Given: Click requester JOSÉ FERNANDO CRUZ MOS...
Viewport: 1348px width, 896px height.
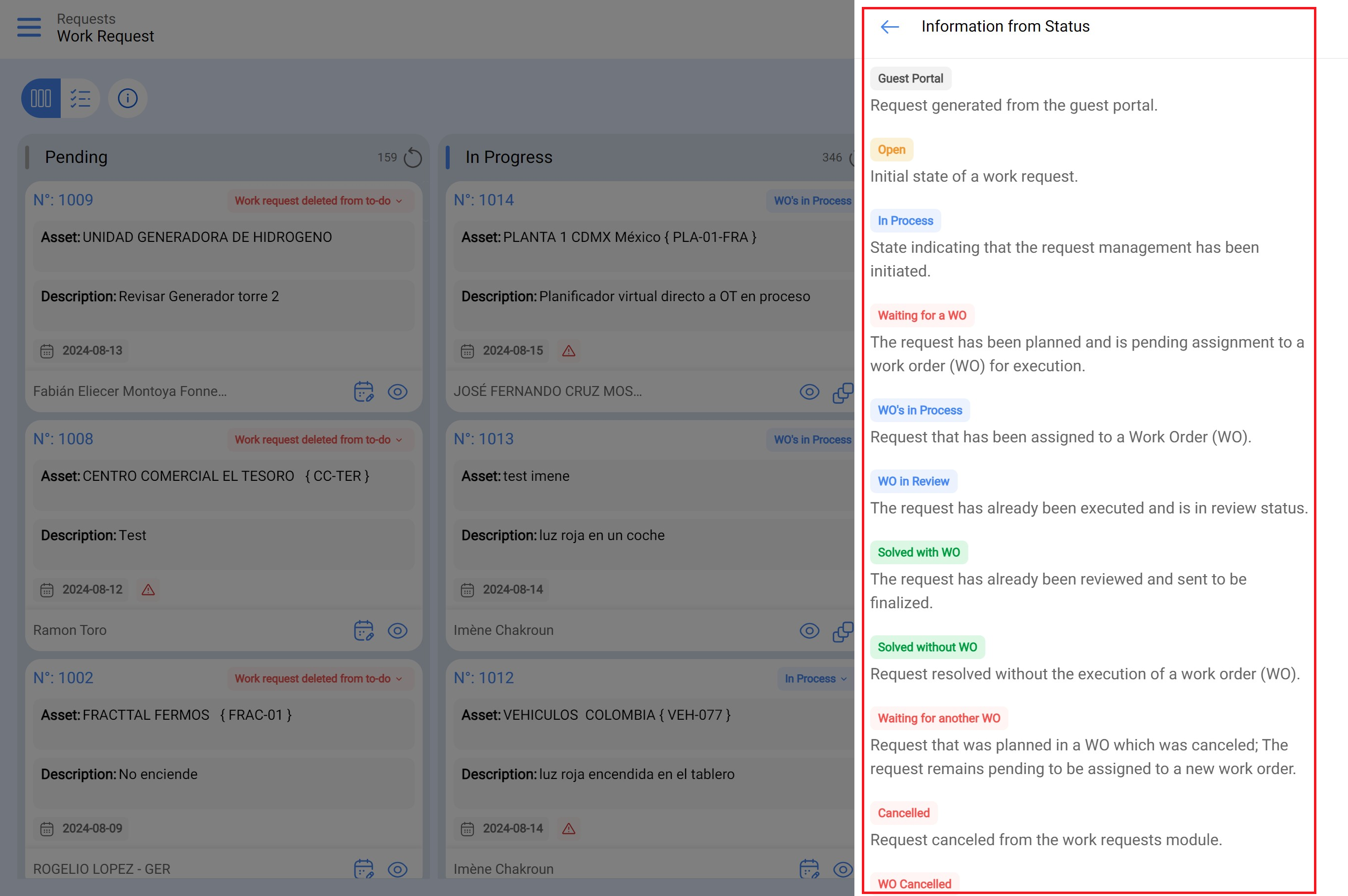Looking at the screenshot, I should click(548, 391).
